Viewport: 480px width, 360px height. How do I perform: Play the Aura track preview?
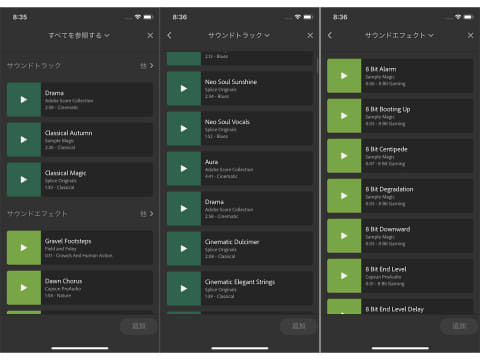coord(184,168)
